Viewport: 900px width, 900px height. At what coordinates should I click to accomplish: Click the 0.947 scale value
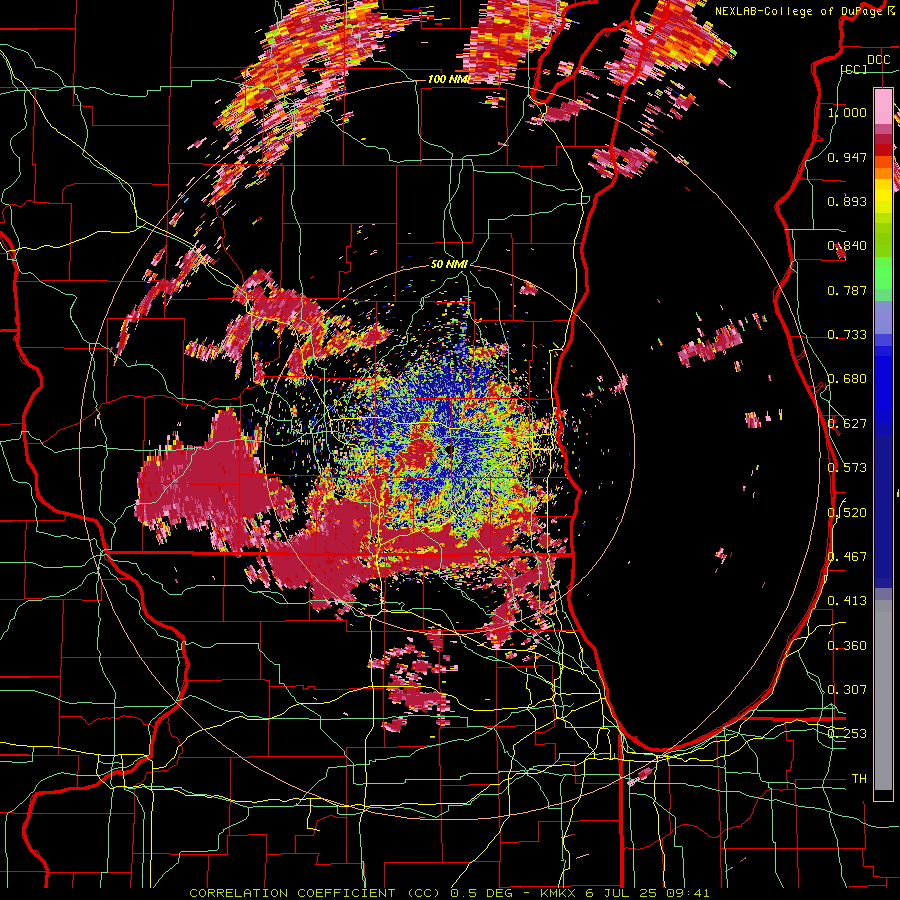[x=847, y=157]
